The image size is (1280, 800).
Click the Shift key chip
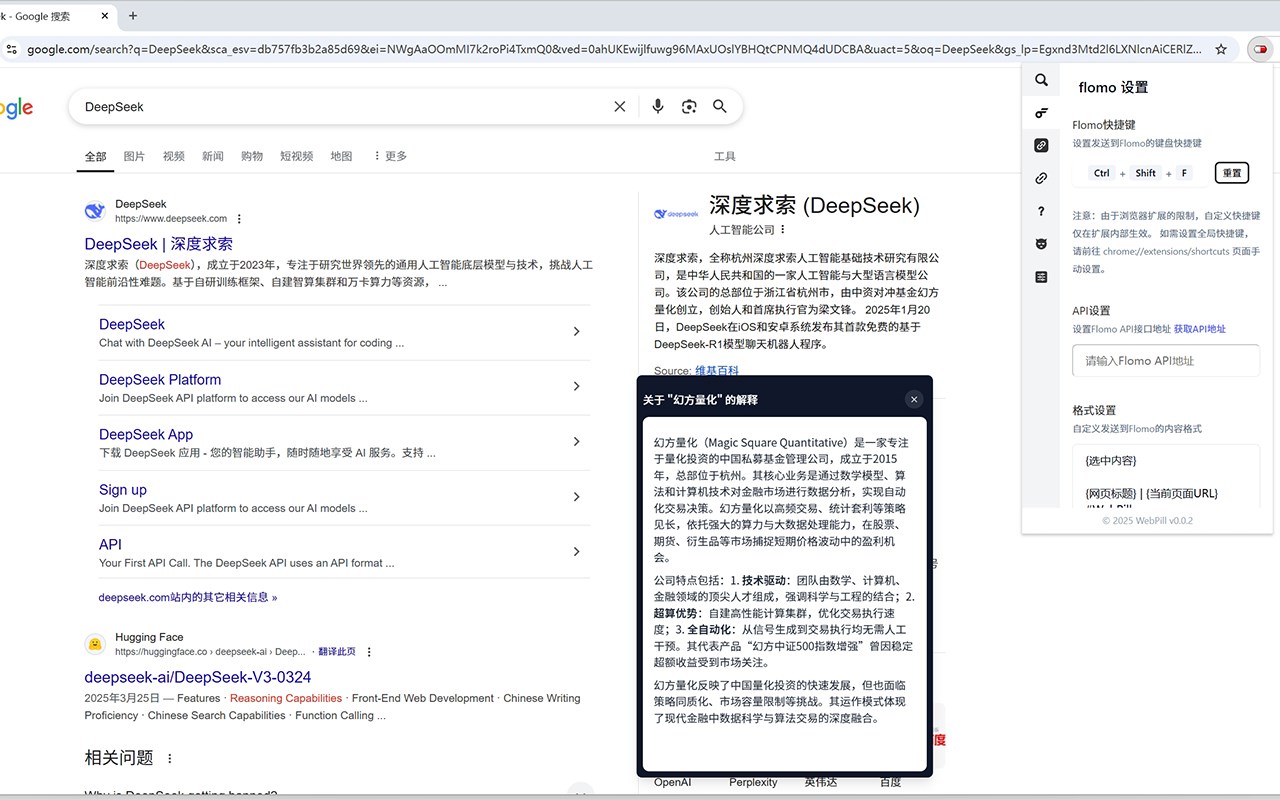pos(1146,173)
